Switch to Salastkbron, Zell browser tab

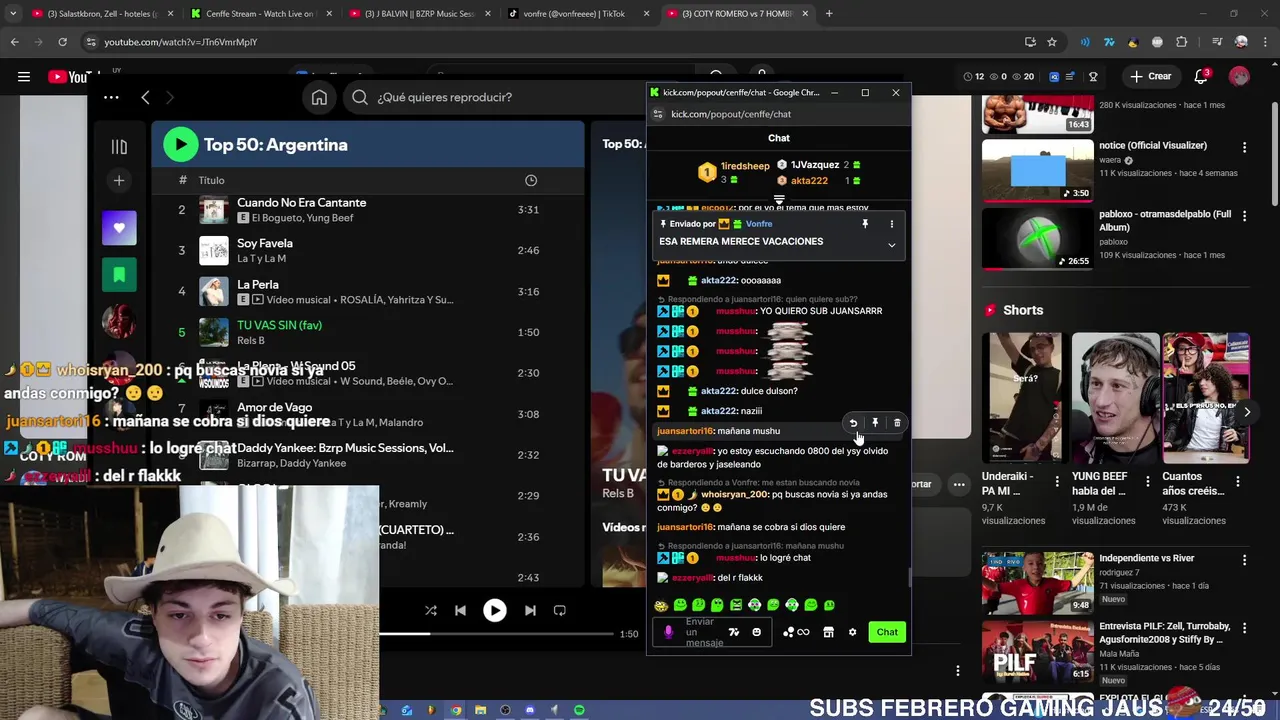(100, 14)
